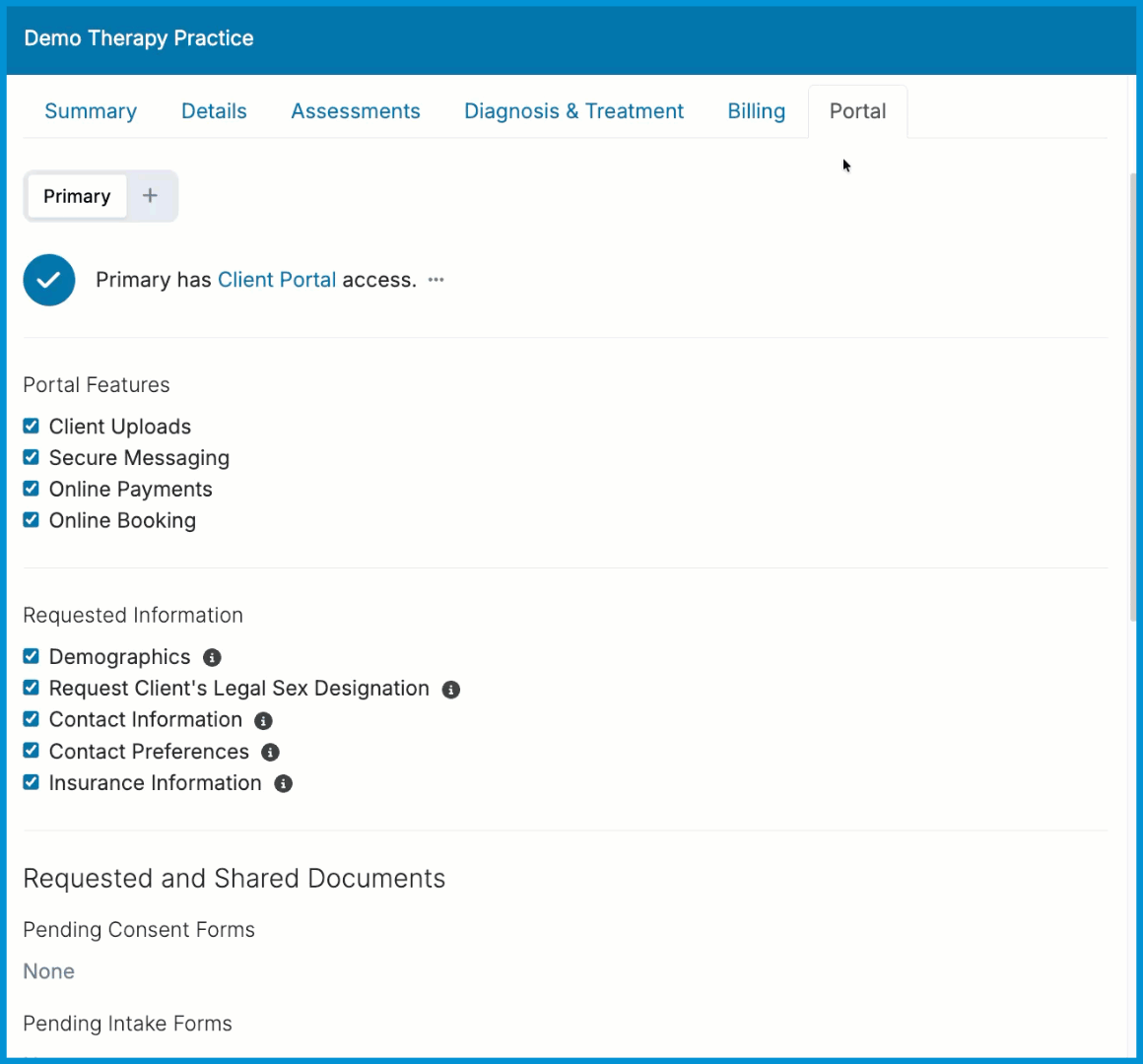This screenshot has height=1064, width=1143.
Task: Uncheck Request Client's Legal Sex Designation
Action: coord(30,688)
